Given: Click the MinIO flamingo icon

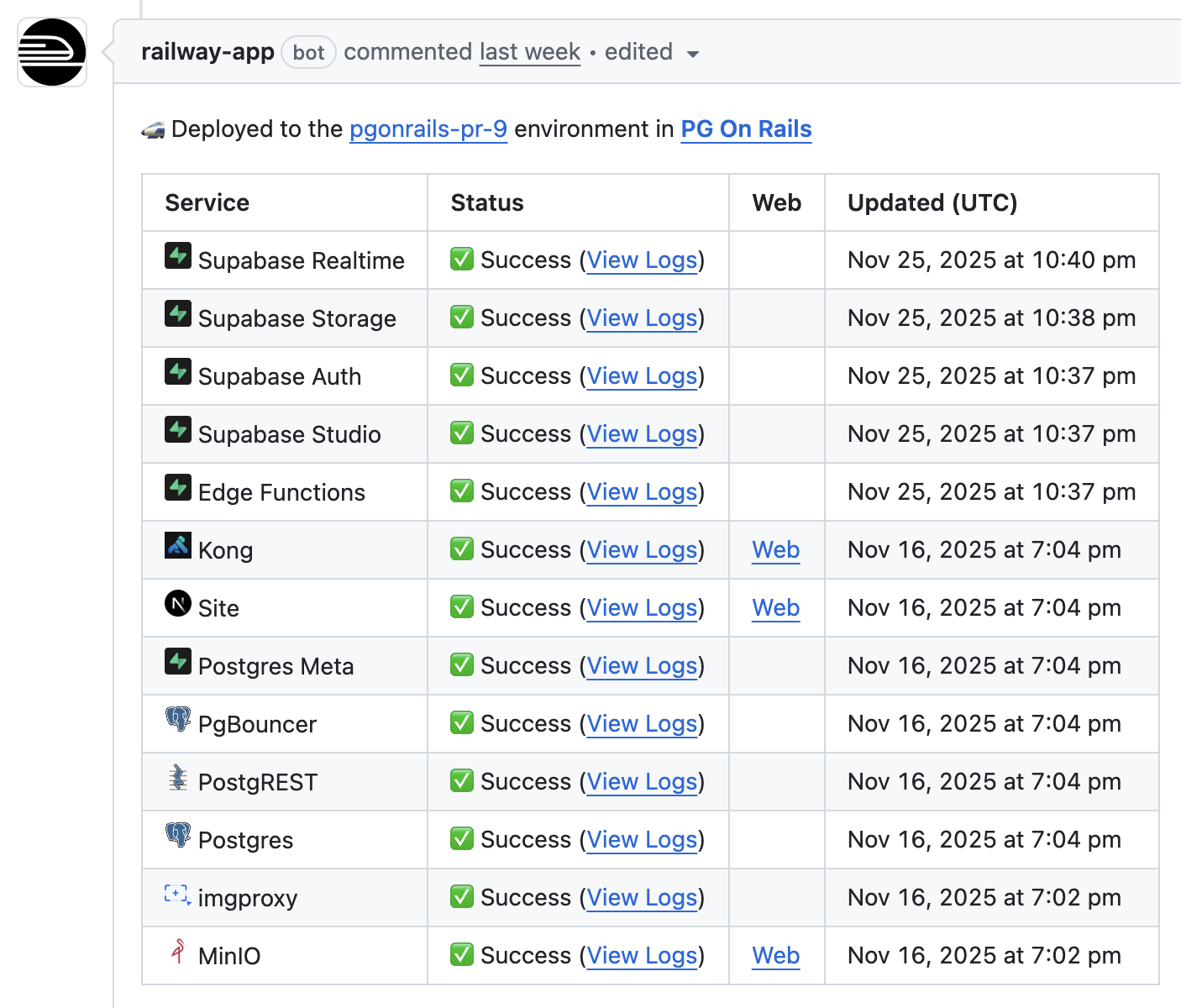Looking at the screenshot, I should click(x=178, y=952).
